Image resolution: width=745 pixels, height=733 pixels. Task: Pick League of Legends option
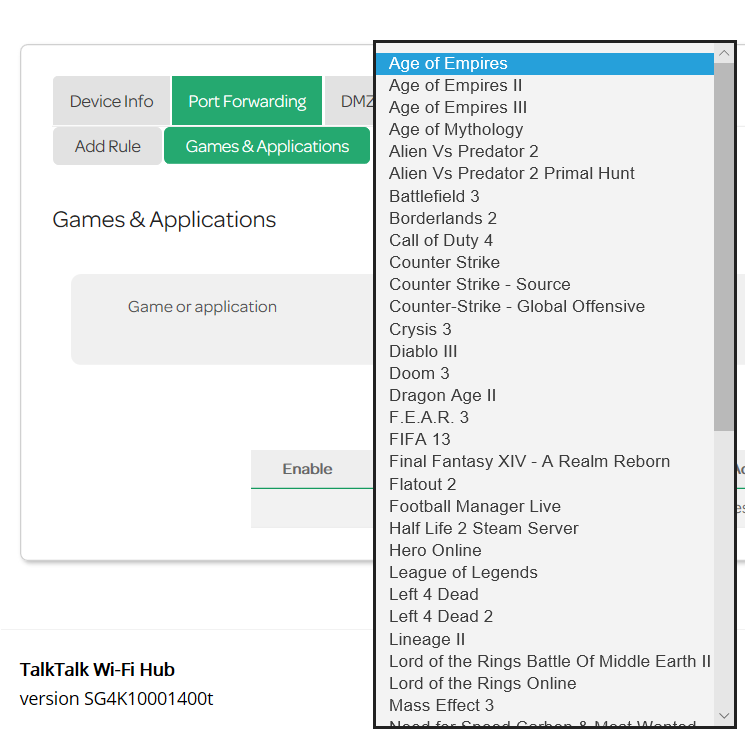coord(545,572)
